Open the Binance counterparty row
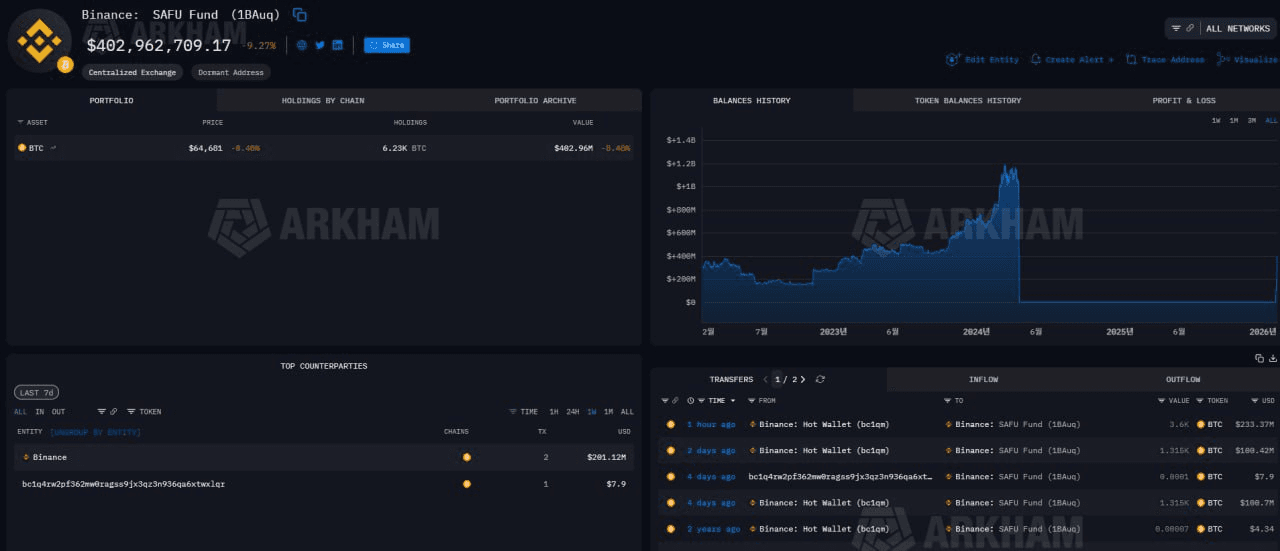 coord(50,457)
